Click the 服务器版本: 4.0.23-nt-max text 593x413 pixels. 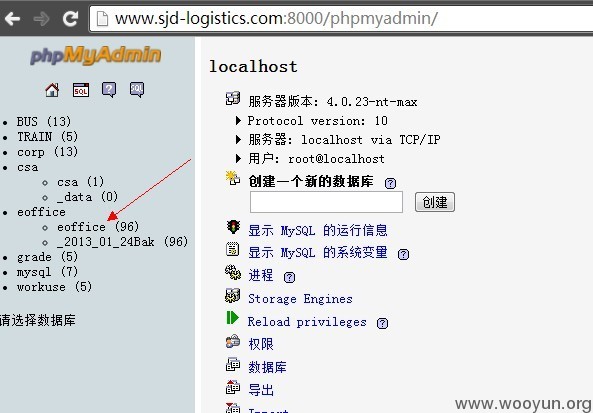(333, 102)
